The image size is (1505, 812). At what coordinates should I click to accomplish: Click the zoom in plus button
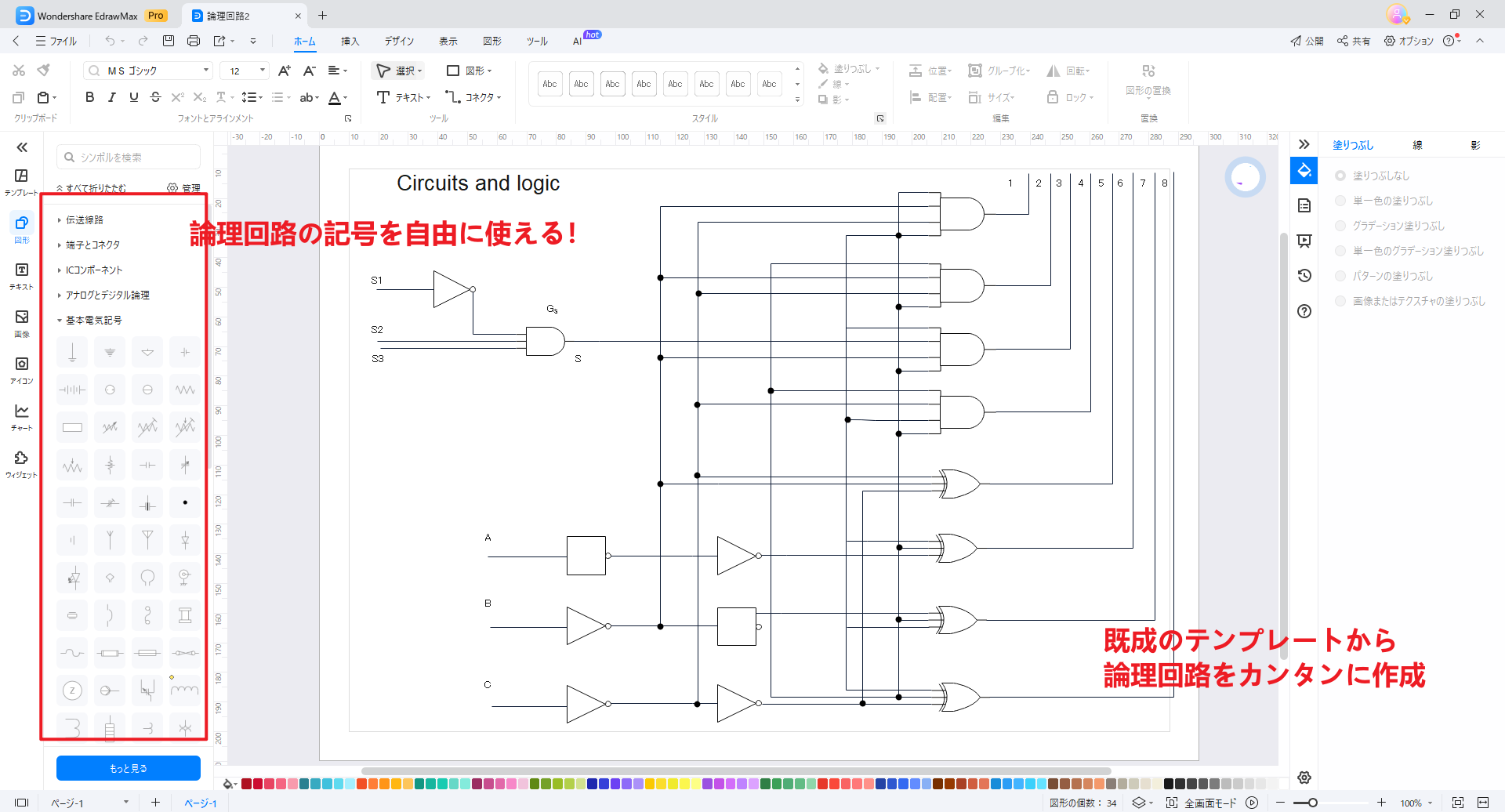(x=1381, y=803)
